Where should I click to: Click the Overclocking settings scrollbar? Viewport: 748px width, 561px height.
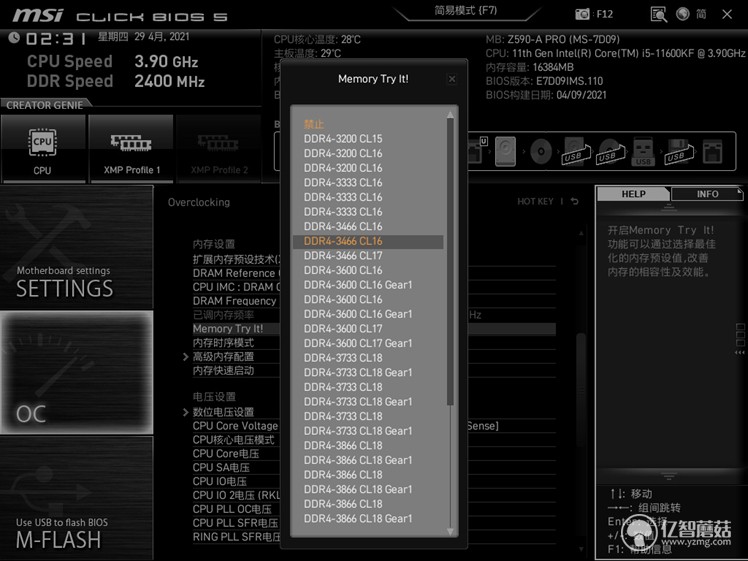[581, 391]
